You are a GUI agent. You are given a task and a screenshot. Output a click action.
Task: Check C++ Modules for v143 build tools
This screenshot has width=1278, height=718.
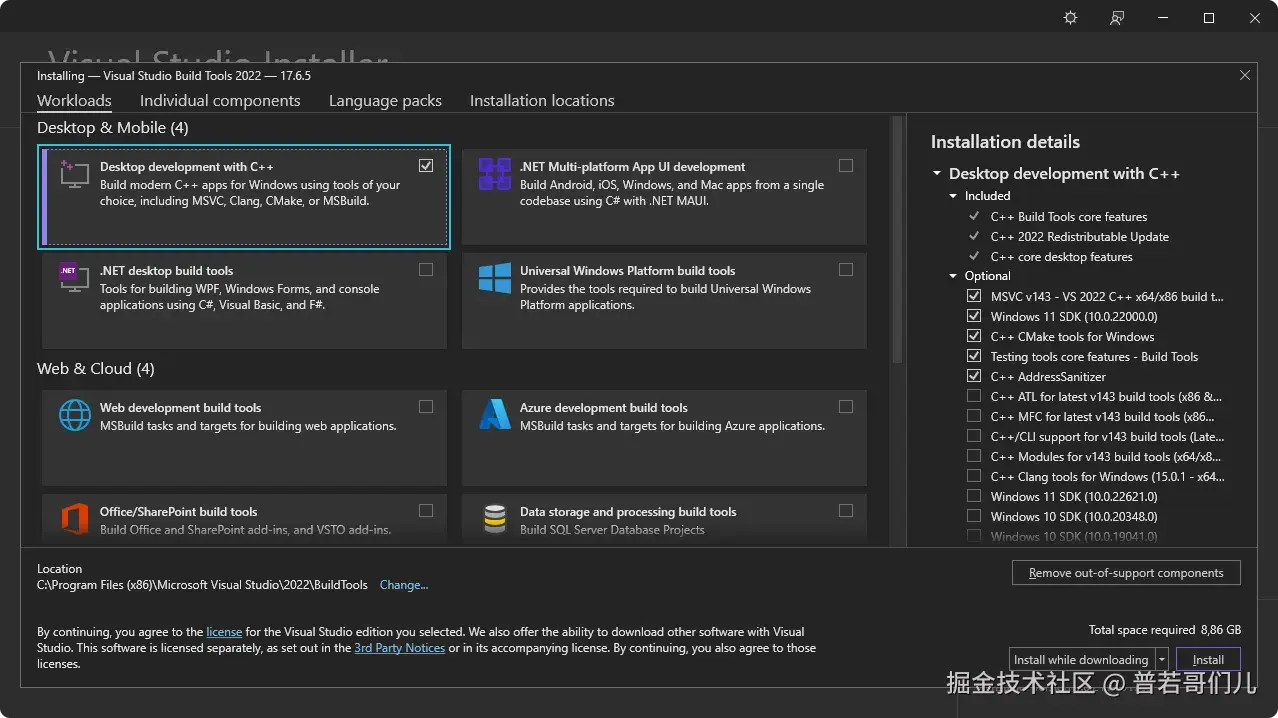coord(974,457)
